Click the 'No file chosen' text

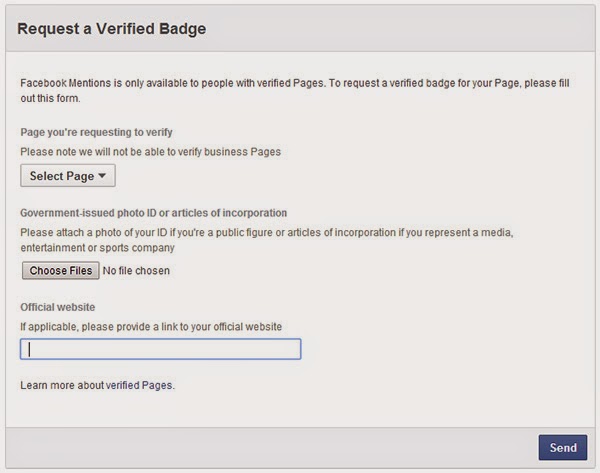click(x=136, y=270)
